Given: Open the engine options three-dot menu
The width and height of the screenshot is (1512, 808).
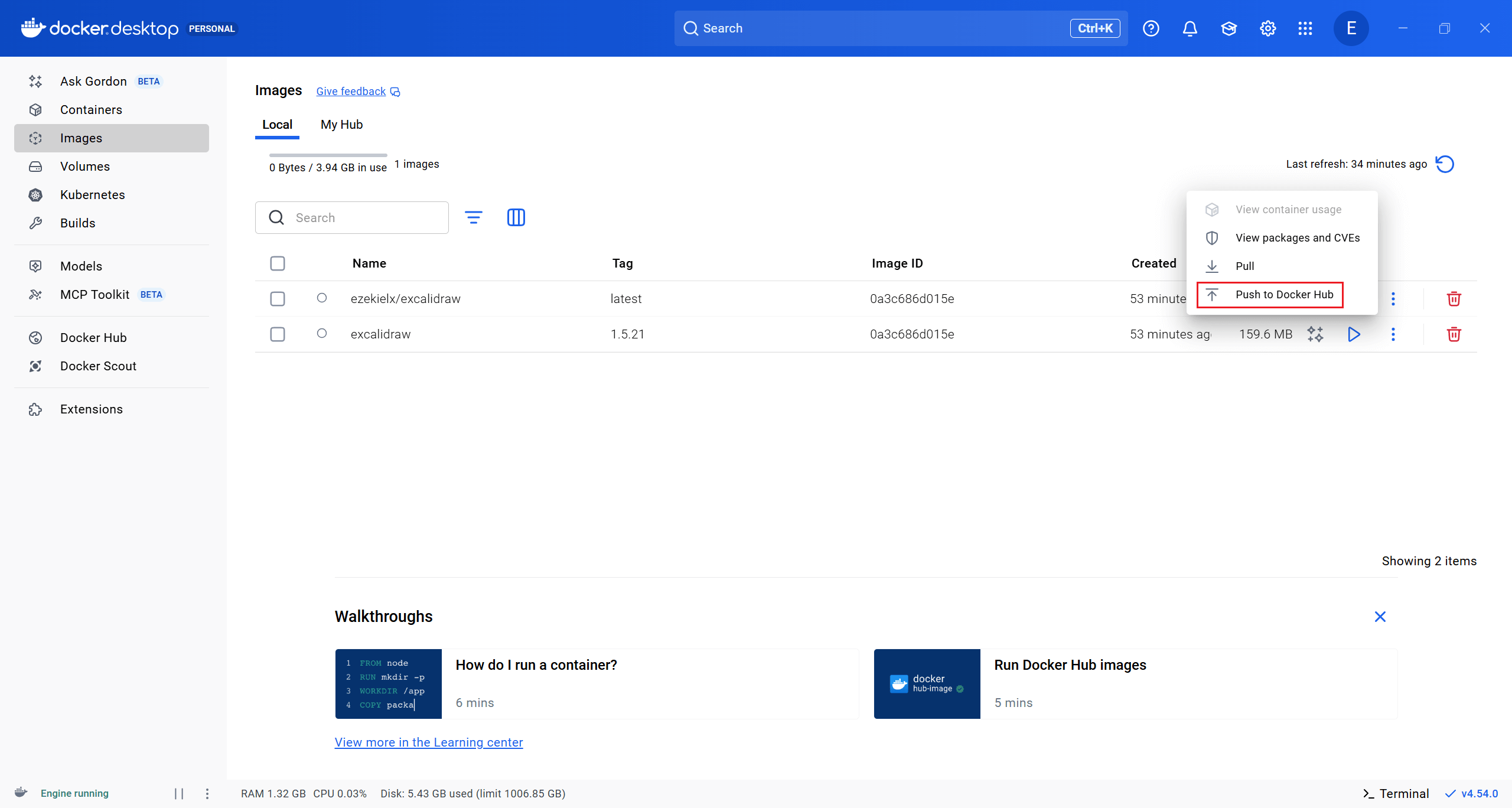Looking at the screenshot, I should (x=207, y=793).
